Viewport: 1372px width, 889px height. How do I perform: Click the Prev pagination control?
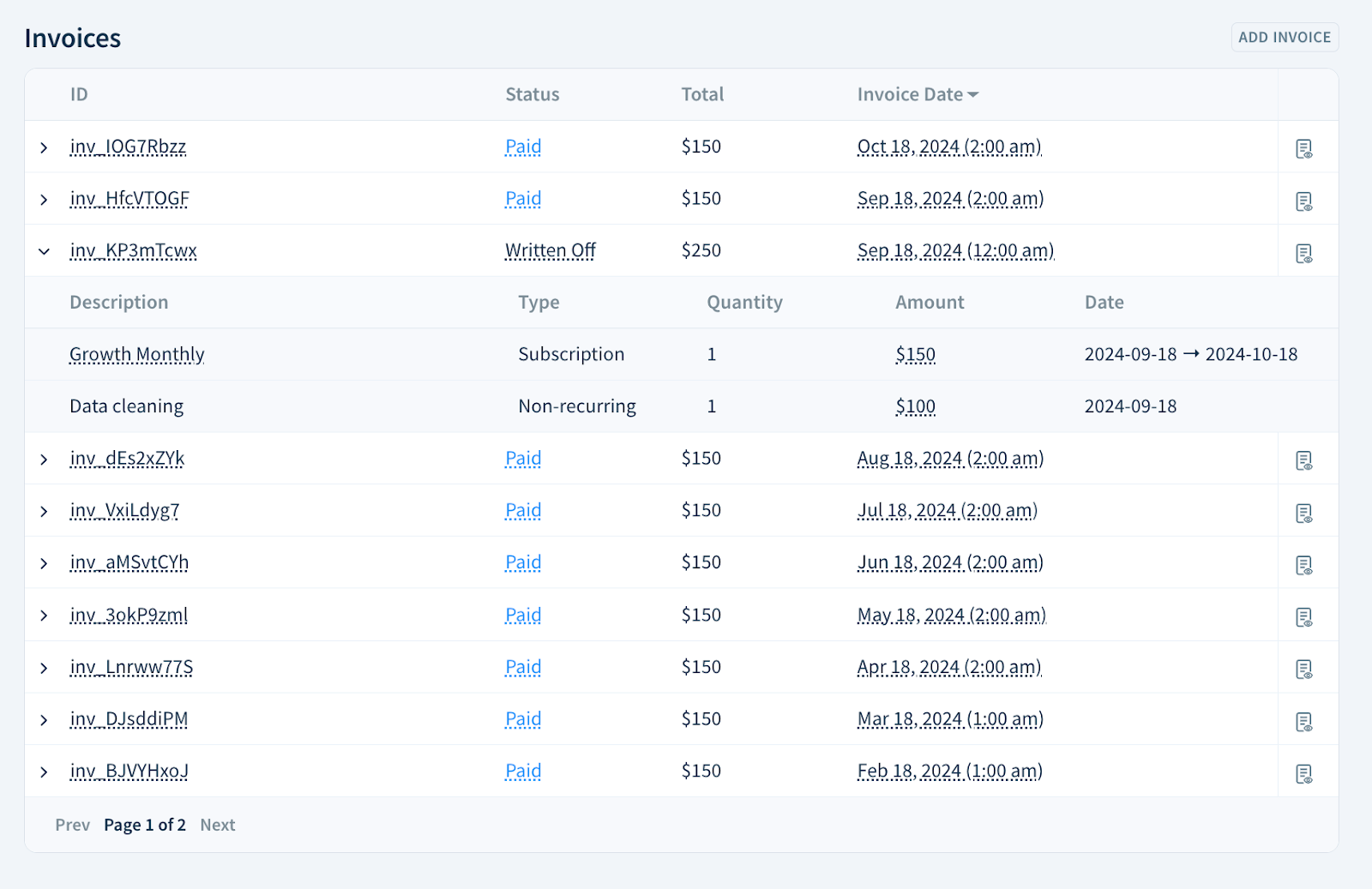[72, 824]
